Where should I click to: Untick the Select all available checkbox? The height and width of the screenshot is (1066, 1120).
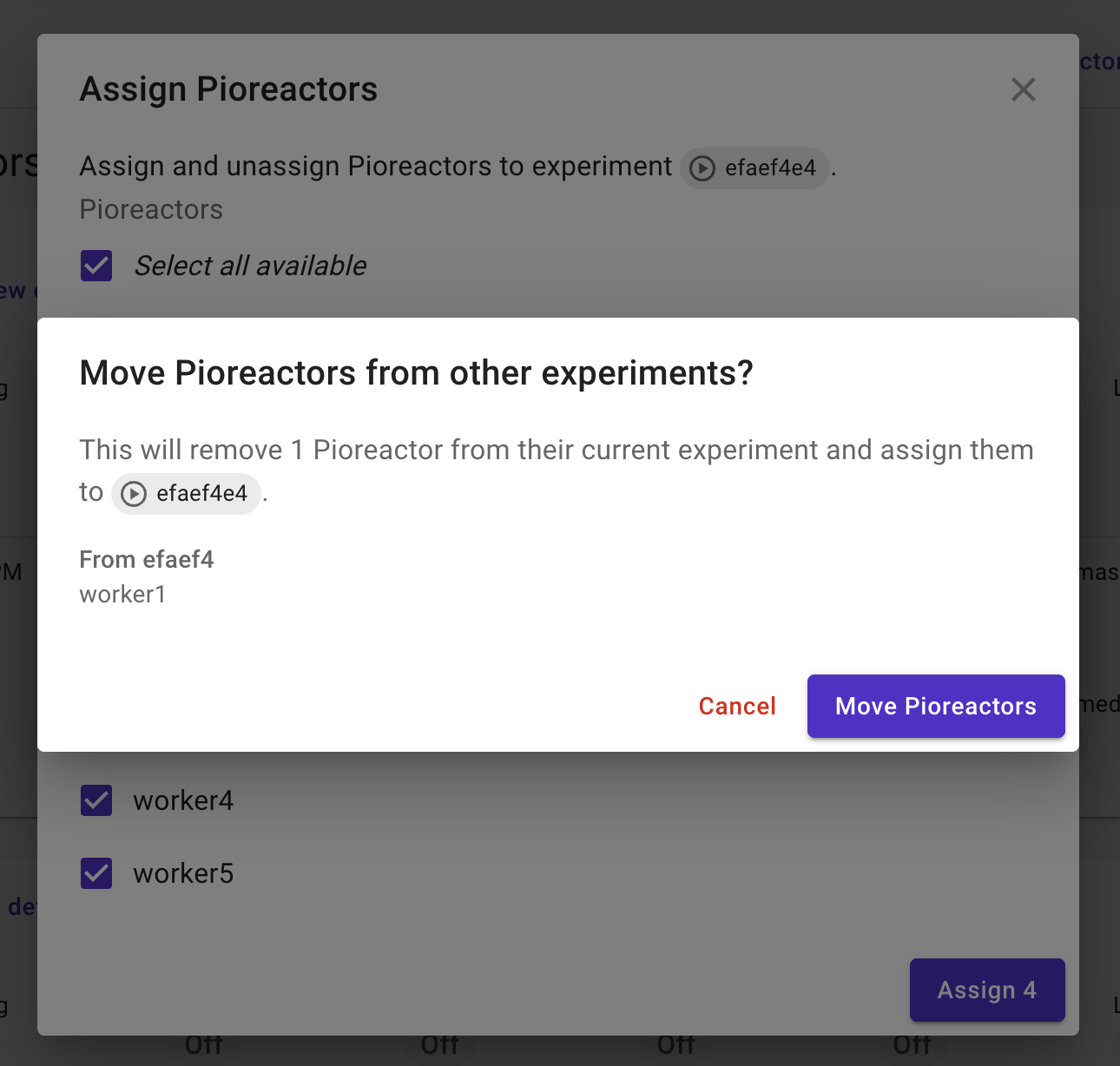[96, 266]
